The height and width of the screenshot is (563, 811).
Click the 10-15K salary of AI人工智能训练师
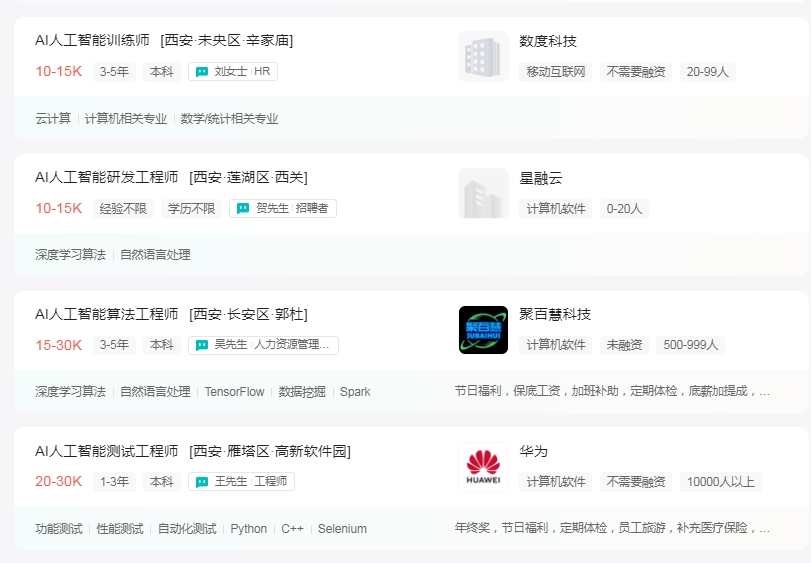pyautogui.click(x=58, y=71)
